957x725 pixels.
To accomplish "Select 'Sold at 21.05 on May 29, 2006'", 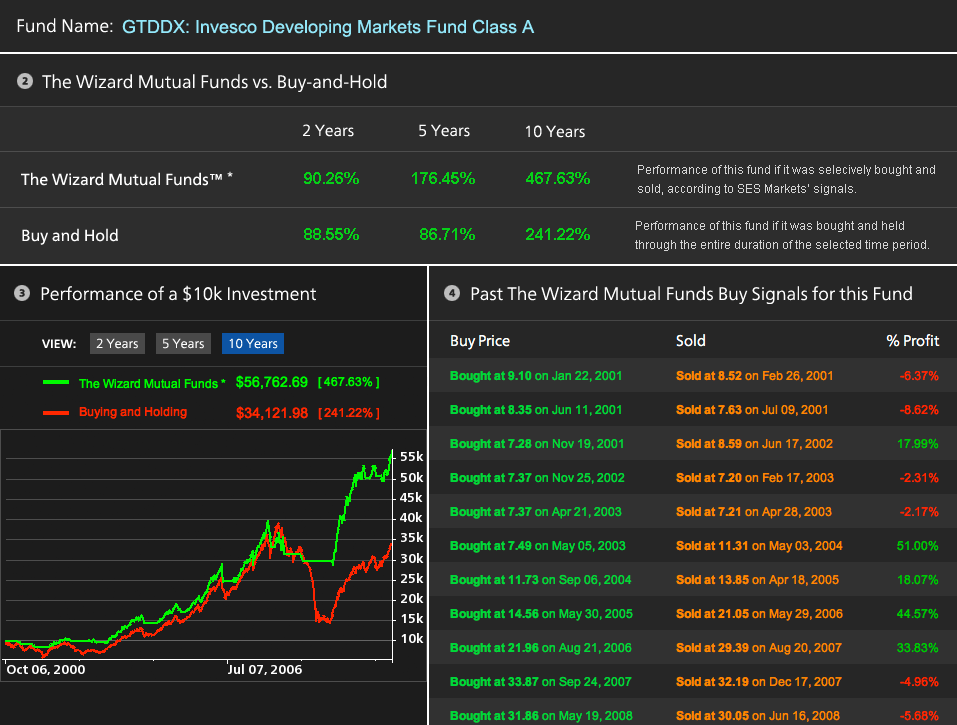I will tap(759, 614).
